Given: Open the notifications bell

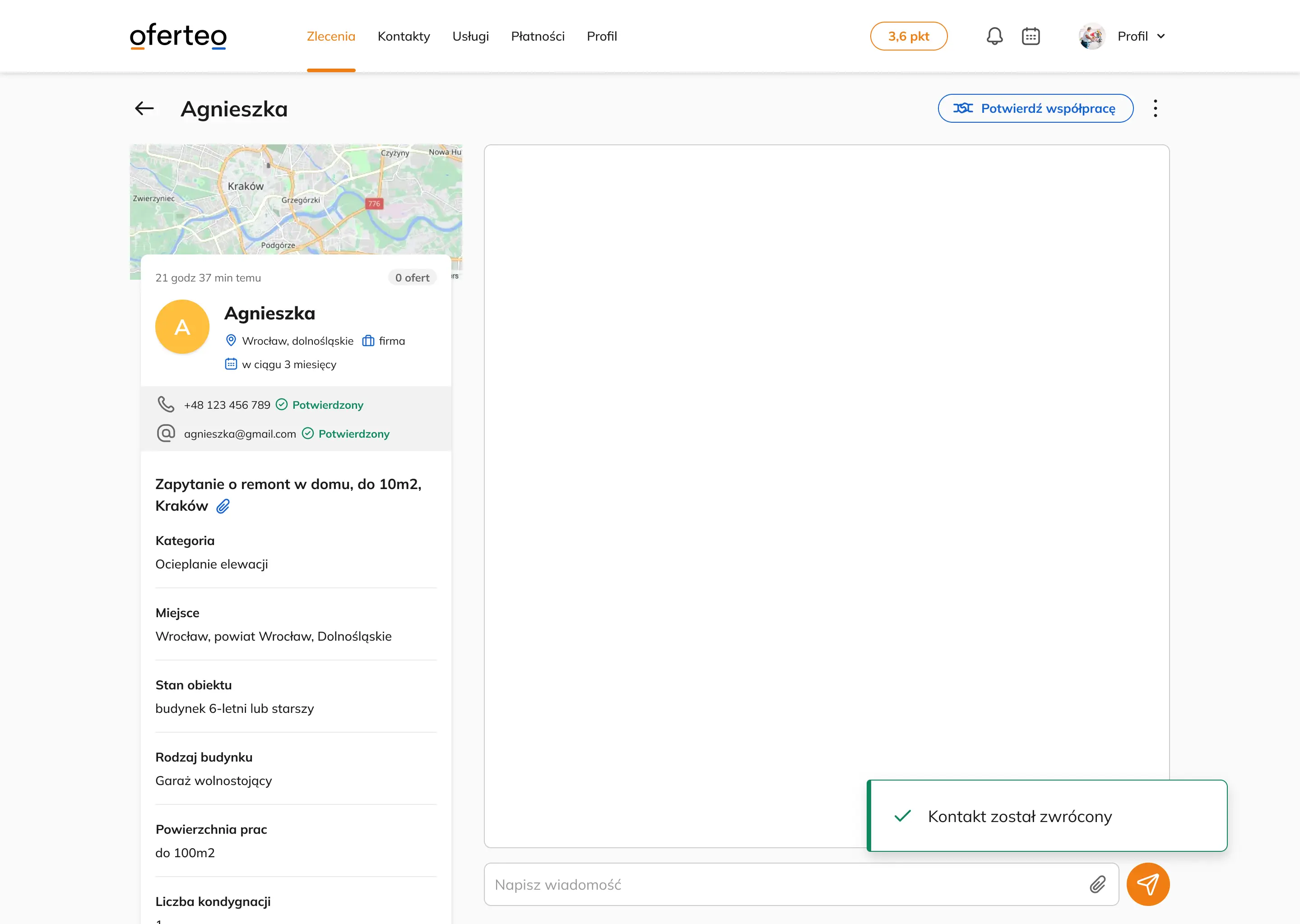Looking at the screenshot, I should (x=994, y=37).
